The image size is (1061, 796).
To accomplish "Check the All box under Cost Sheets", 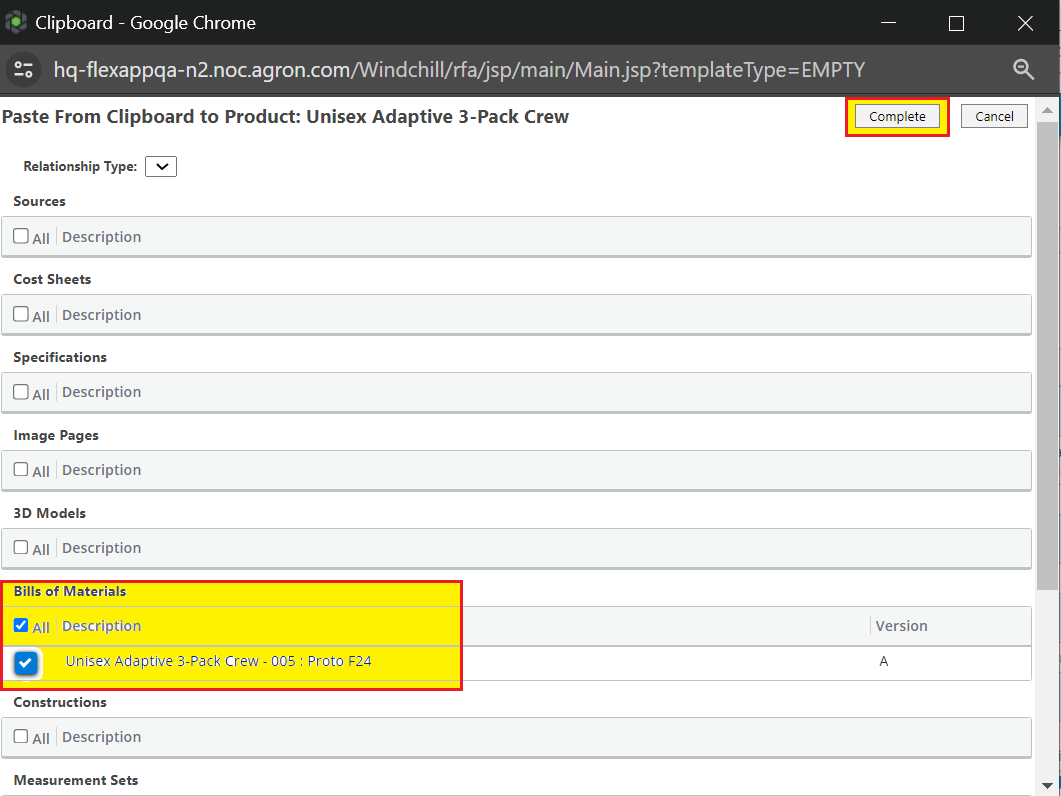I will tap(21, 314).
